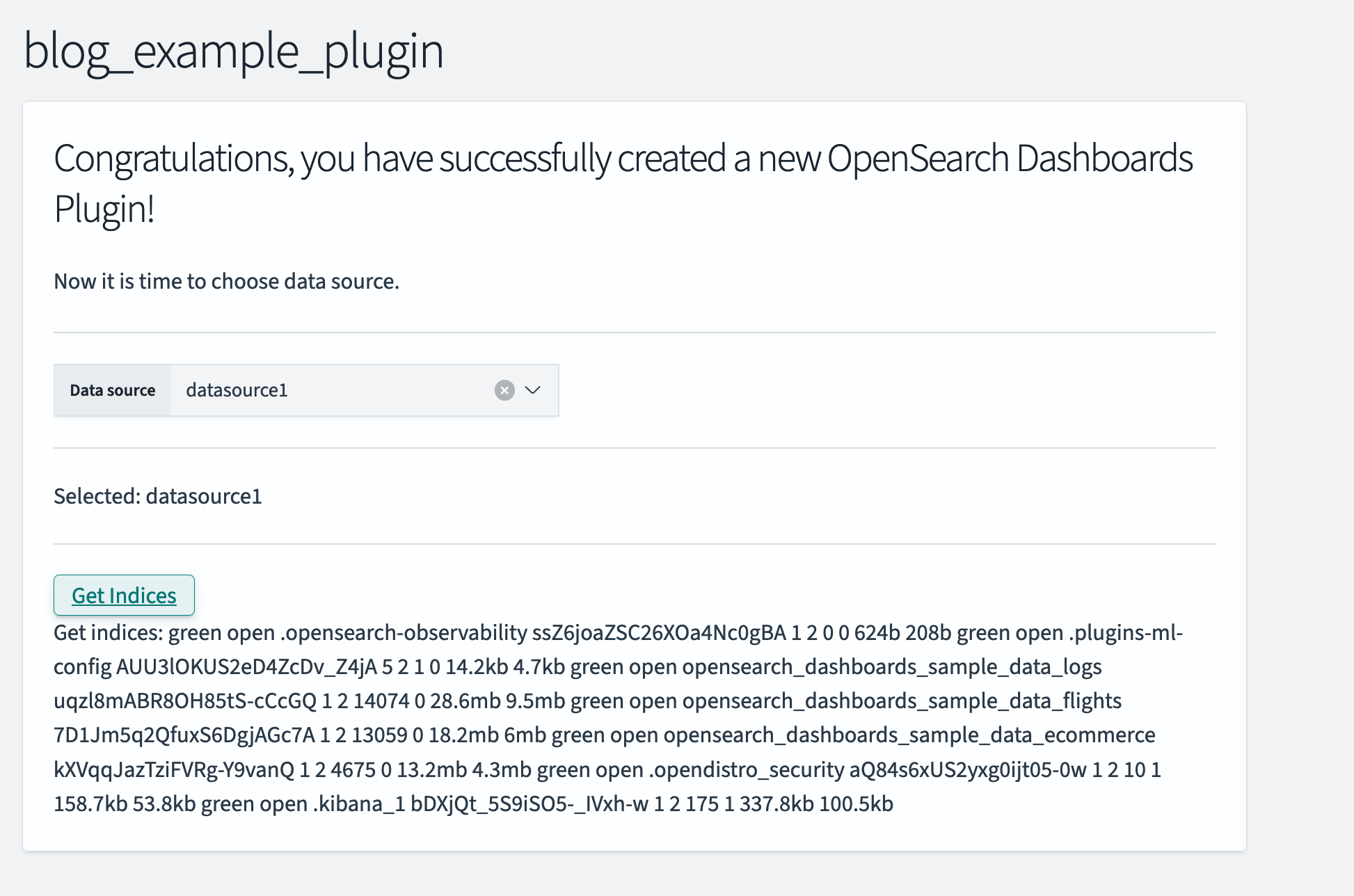Click the 'Plugin!' word in the heading
This screenshot has height=896, width=1354.
coord(104,209)
